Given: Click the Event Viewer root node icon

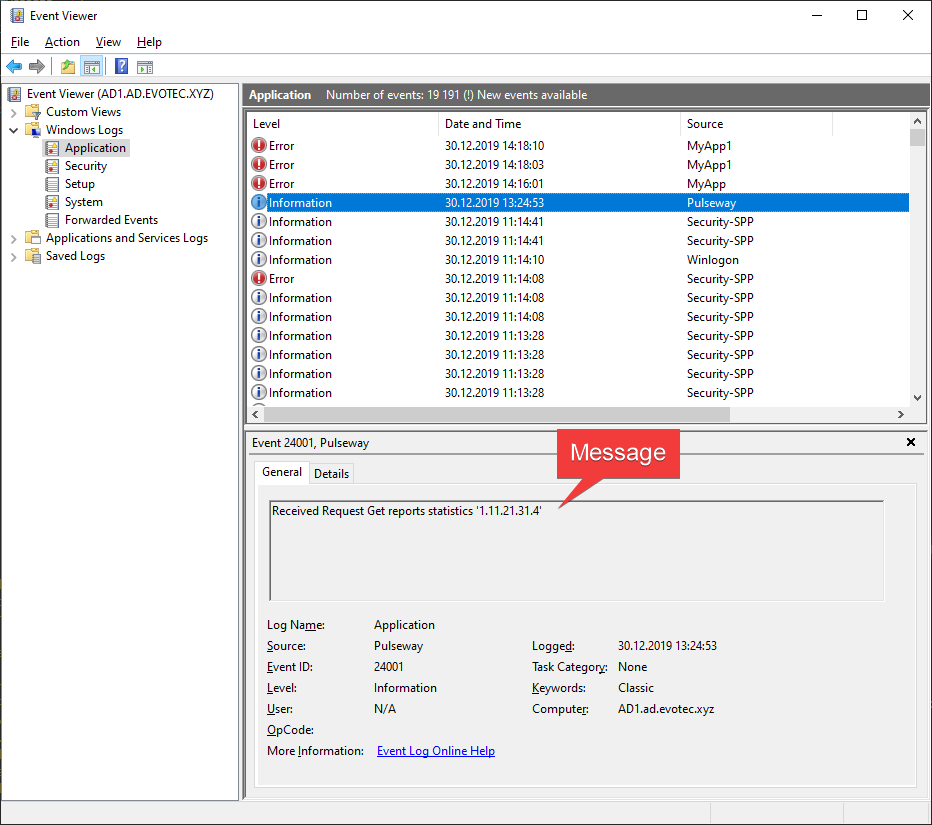Looking at the screenshot, I should tap(15, 94).
